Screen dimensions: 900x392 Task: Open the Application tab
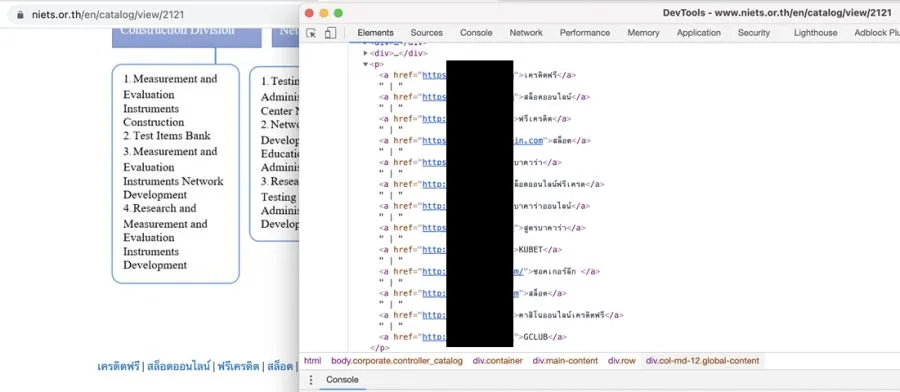click(699, 33)
